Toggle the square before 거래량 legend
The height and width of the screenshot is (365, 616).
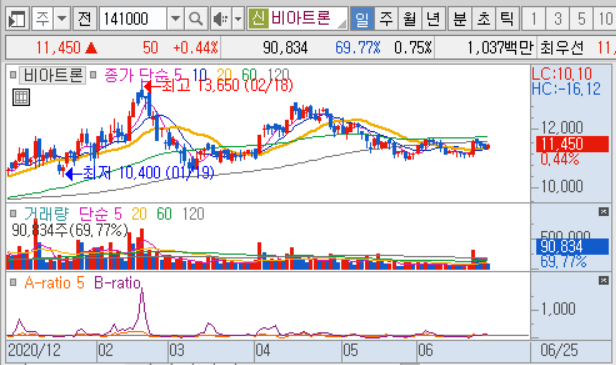point(13,213)
